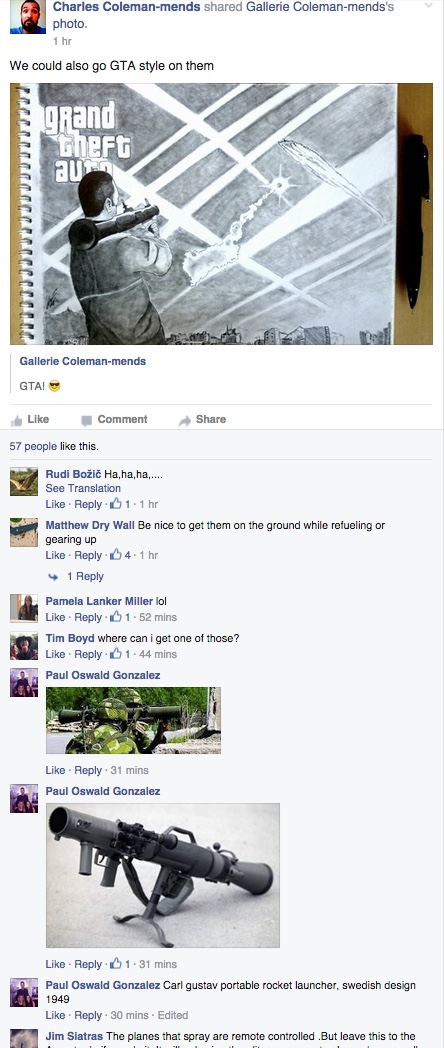Open the Grand Theft Auto drawing photo
Image resolution: width=444 pixels, height=1048 pixels.
coord(221,214)
